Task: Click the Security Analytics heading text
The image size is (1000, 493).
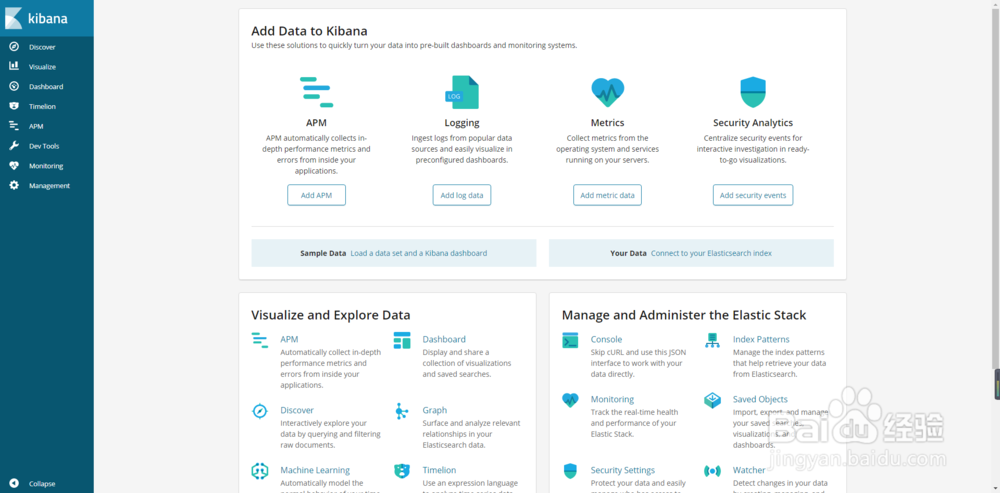Action: pyautogui.click(x=753, y=122)
